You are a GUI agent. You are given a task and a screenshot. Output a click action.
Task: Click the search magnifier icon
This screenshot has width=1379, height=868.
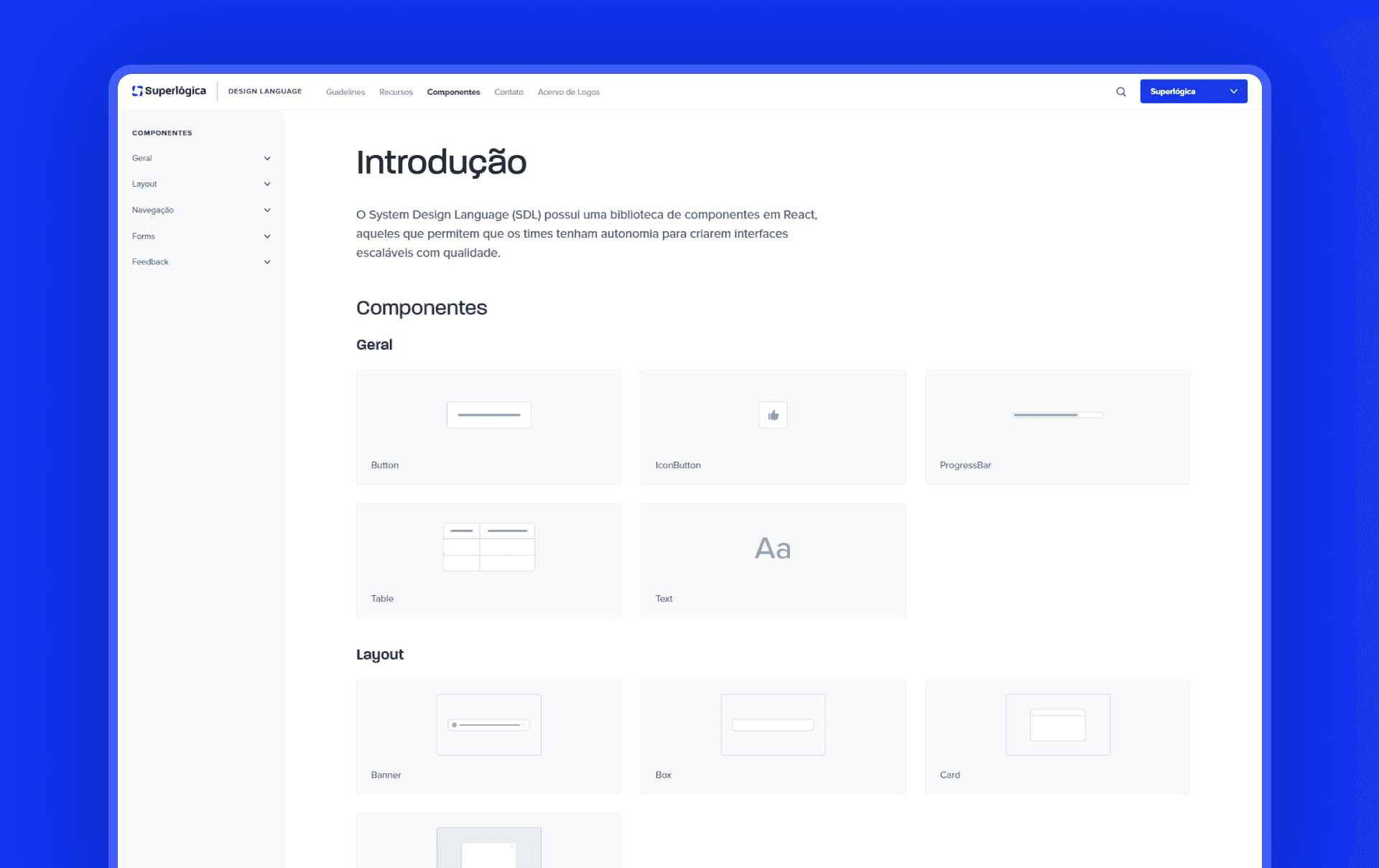tap(1120, 92)
